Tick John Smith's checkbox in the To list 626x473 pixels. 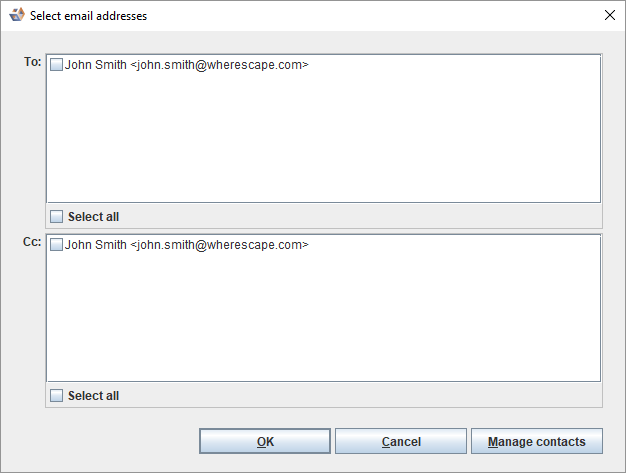[57, 65]
